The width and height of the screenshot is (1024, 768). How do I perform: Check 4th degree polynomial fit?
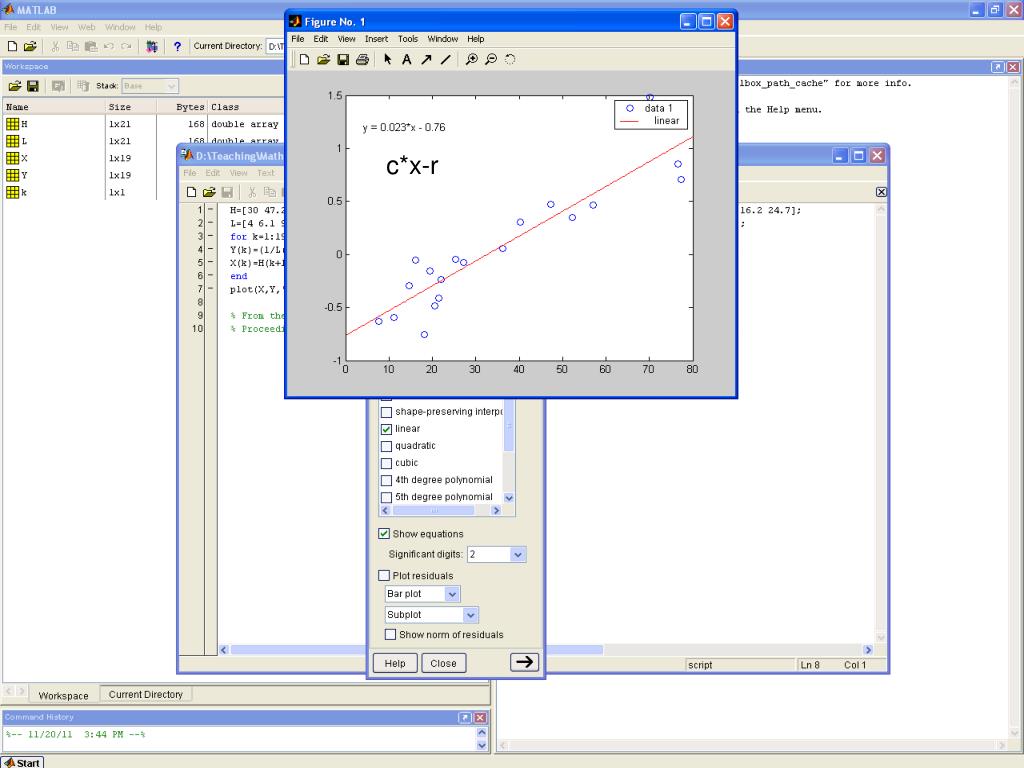click(386, 480)
